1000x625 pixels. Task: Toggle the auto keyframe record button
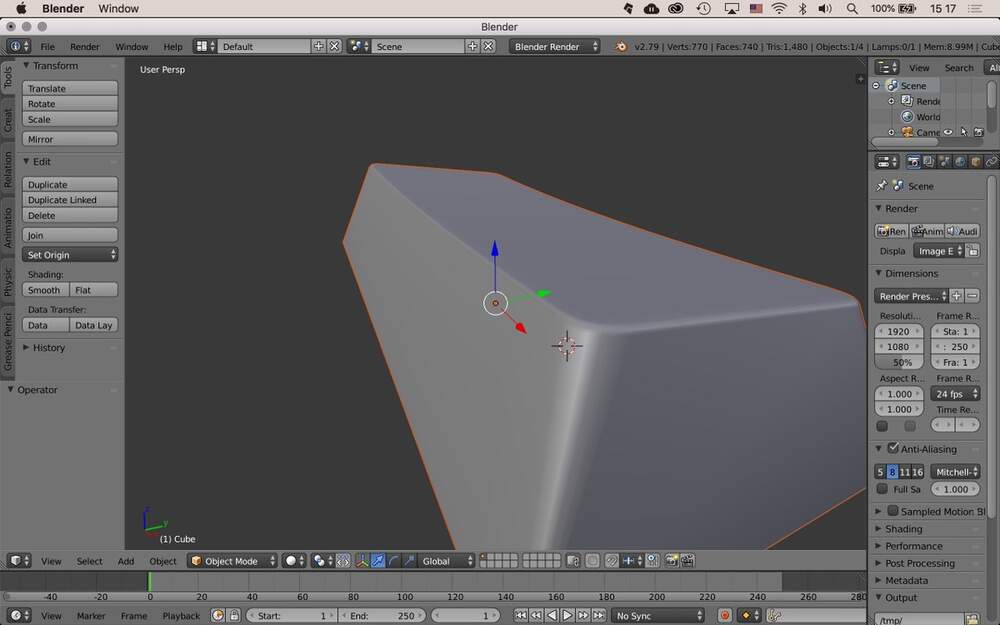point(724,615)
